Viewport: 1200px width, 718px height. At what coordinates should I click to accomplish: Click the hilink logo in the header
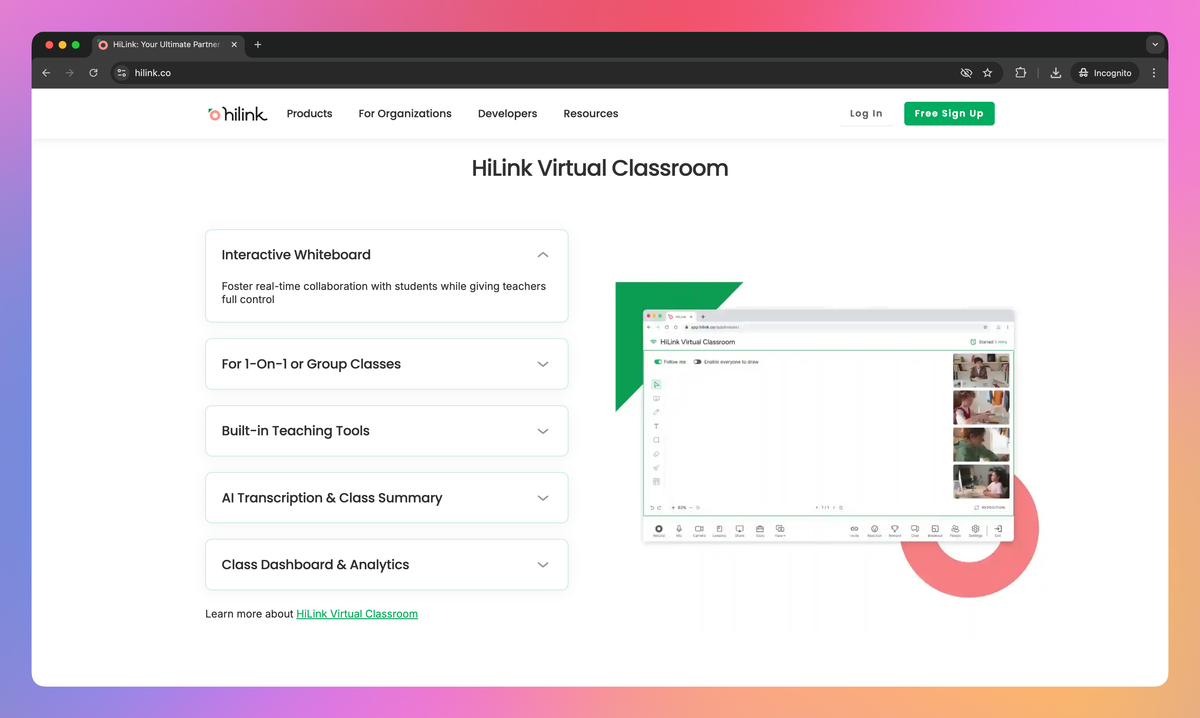pyautogui.click(x=237, y=114)
